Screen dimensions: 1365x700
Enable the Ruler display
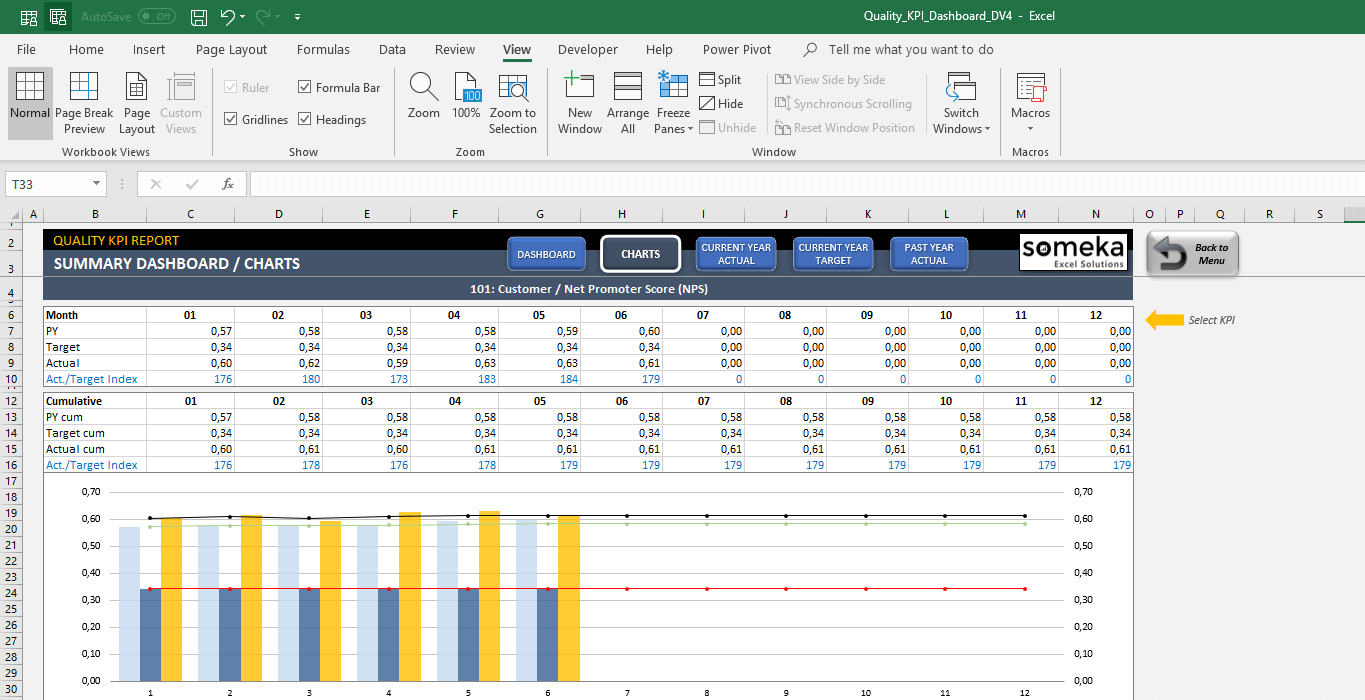[x=232, y=87]
